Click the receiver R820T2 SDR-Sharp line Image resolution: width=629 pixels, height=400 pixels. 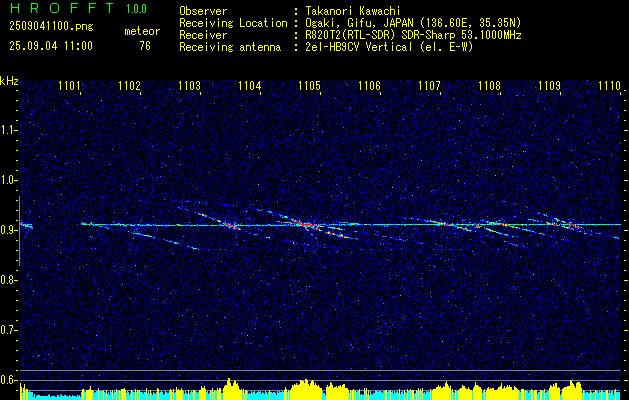tap(413, 35)
